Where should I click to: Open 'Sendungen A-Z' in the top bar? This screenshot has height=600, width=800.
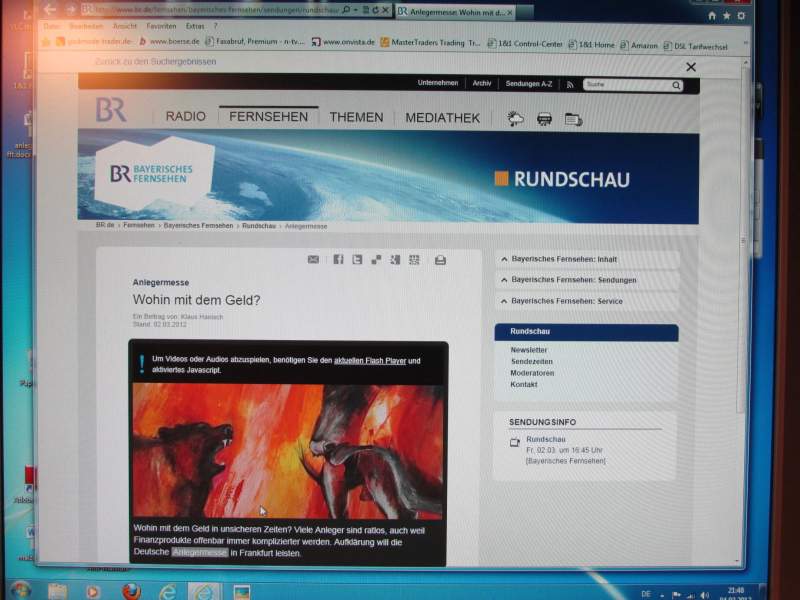(x=528, y=85)
